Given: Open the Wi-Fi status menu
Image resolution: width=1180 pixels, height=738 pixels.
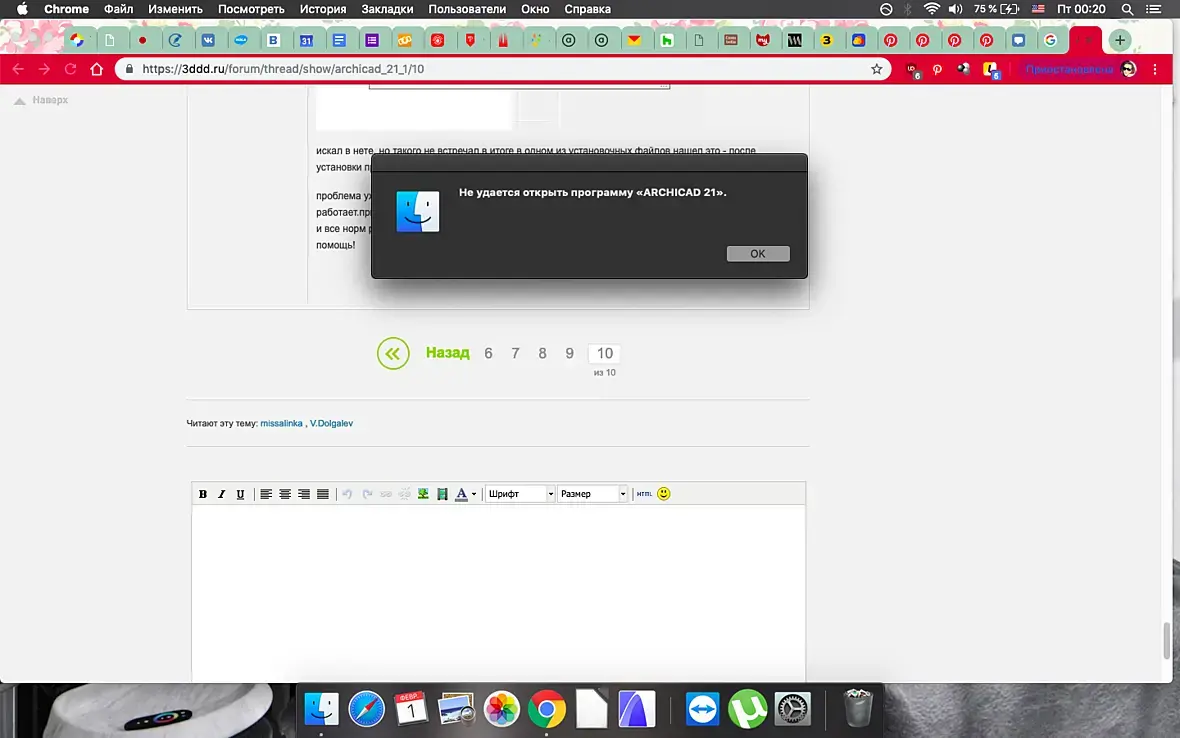Looking at the screenshot, I should click(x=932, y=9).
